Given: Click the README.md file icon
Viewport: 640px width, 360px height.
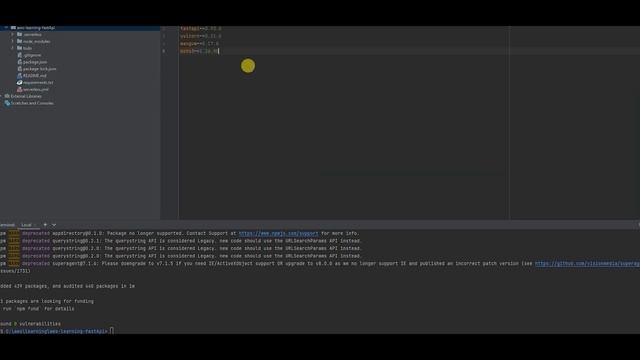Looking at the screenshot, I should point(20,76).
